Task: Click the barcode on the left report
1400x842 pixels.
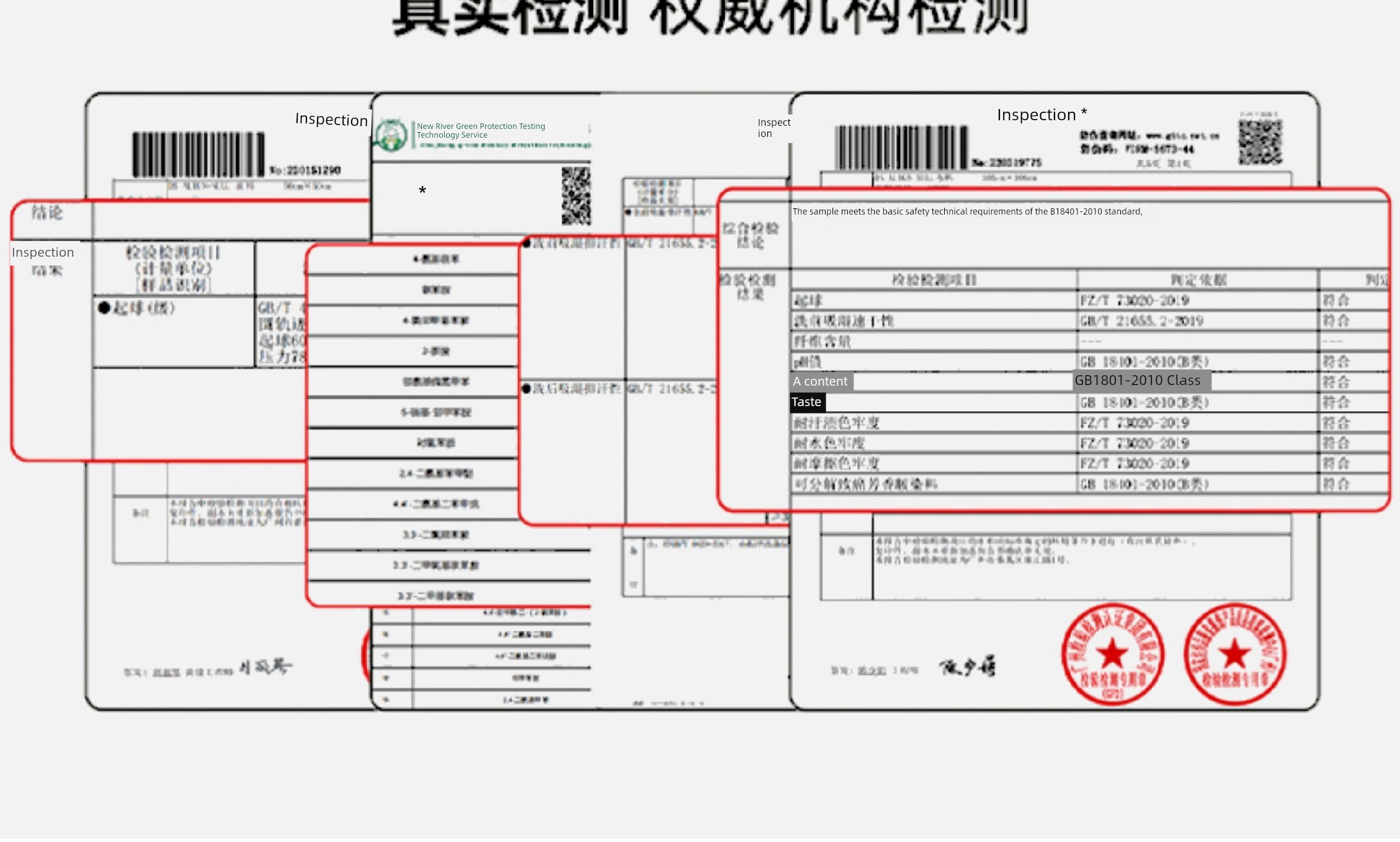Action: [x=198, y=154]
